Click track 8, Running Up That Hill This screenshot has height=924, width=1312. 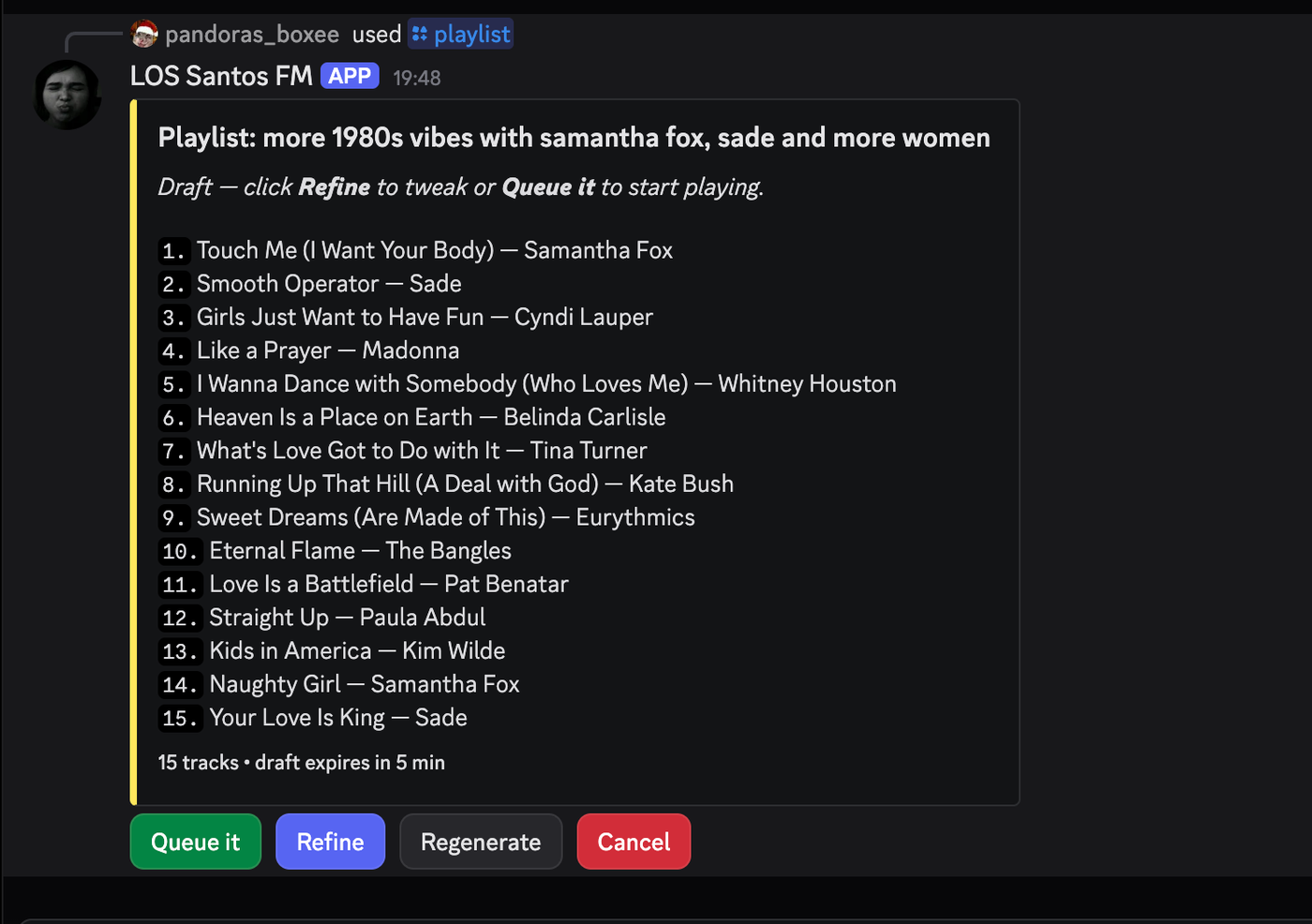click(465, 484)
